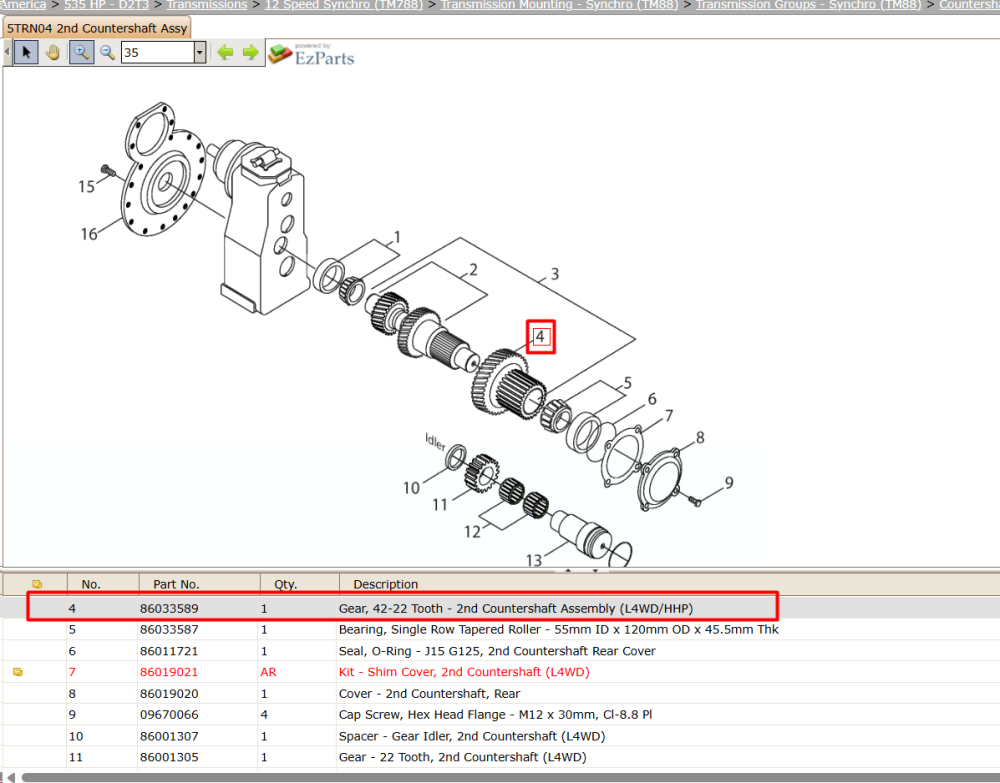The image size is (1000, 783).
Task: Select the Gear - 22 Tooth description
Action: tap(462, 757)
